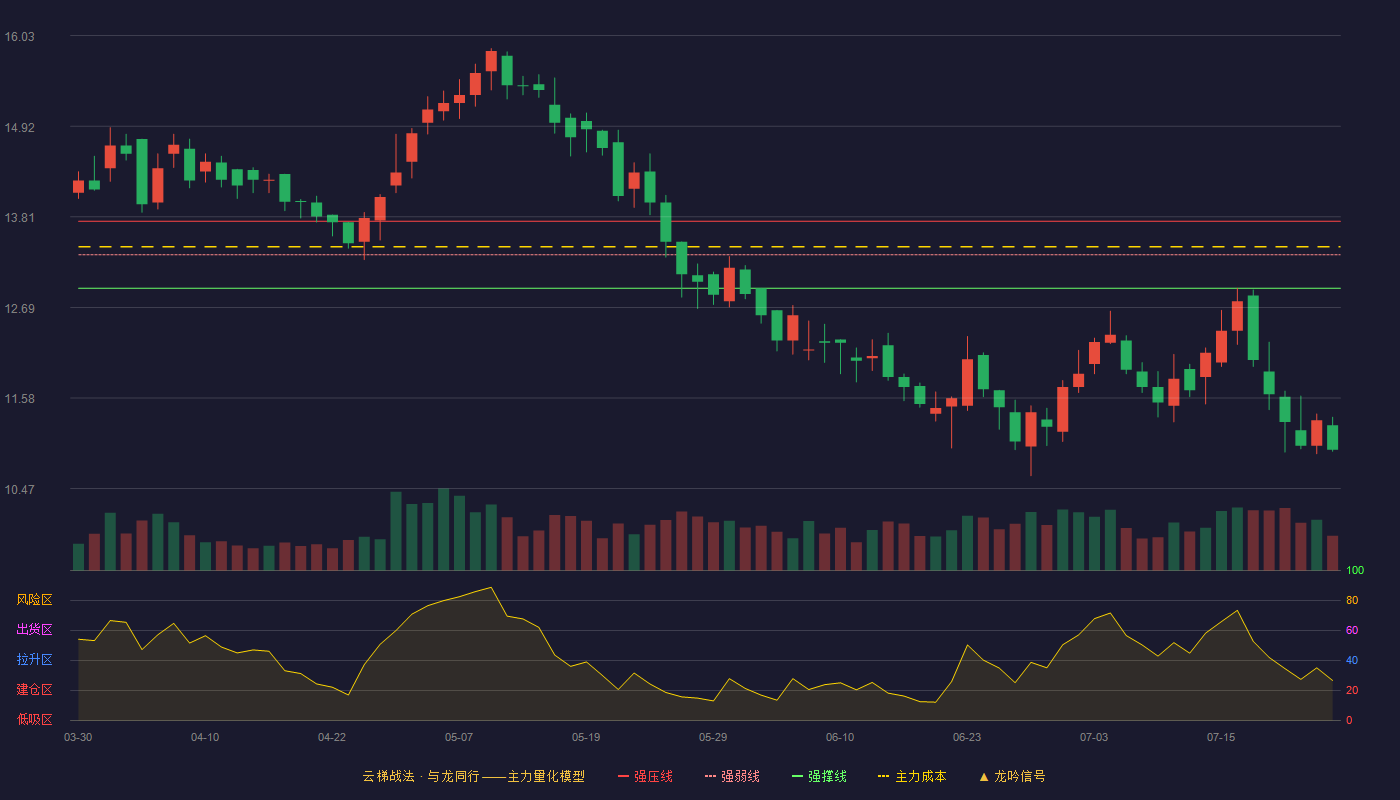Click the green 强撑线 legend line marker
Screen dimensions: 1400x800
click(x=798, y=776)
